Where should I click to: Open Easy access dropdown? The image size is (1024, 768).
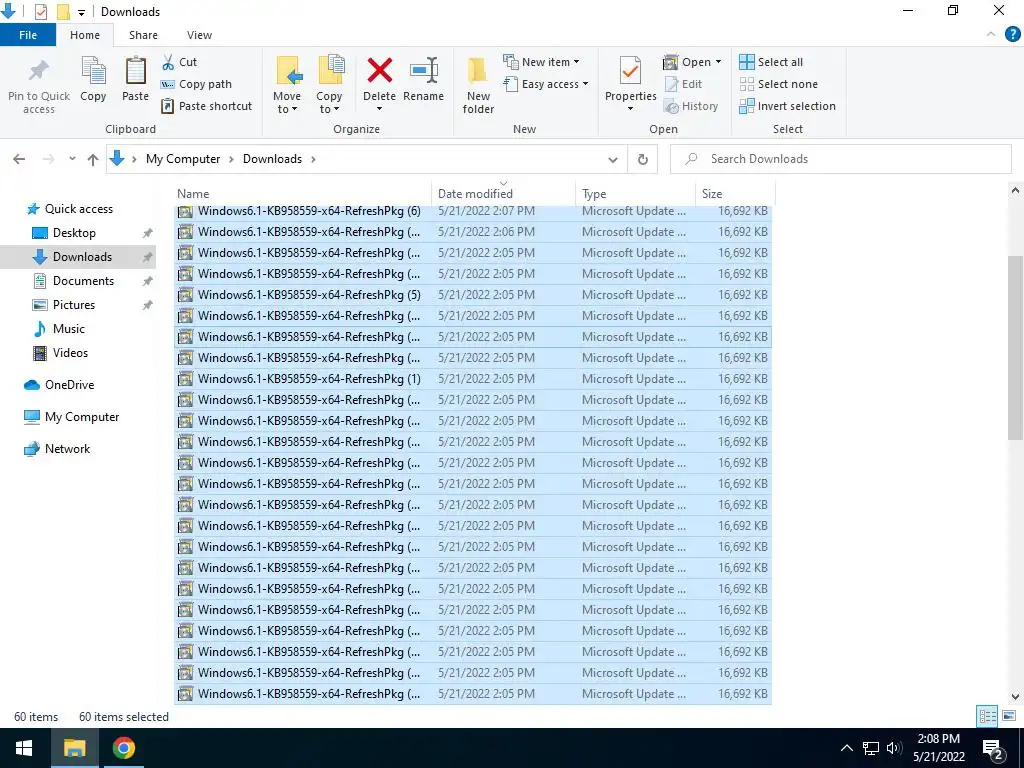[x=546, y=84]
